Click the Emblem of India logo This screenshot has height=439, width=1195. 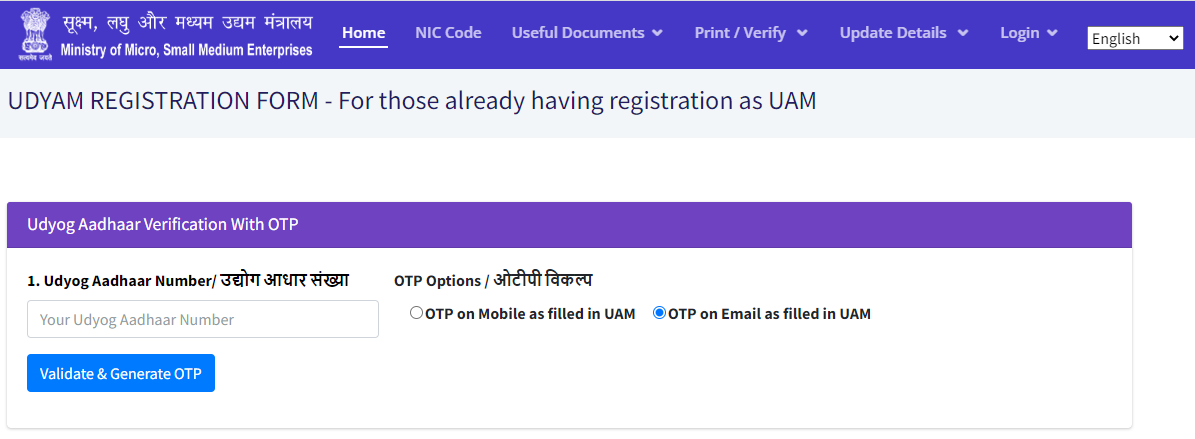tap(32, 34)
